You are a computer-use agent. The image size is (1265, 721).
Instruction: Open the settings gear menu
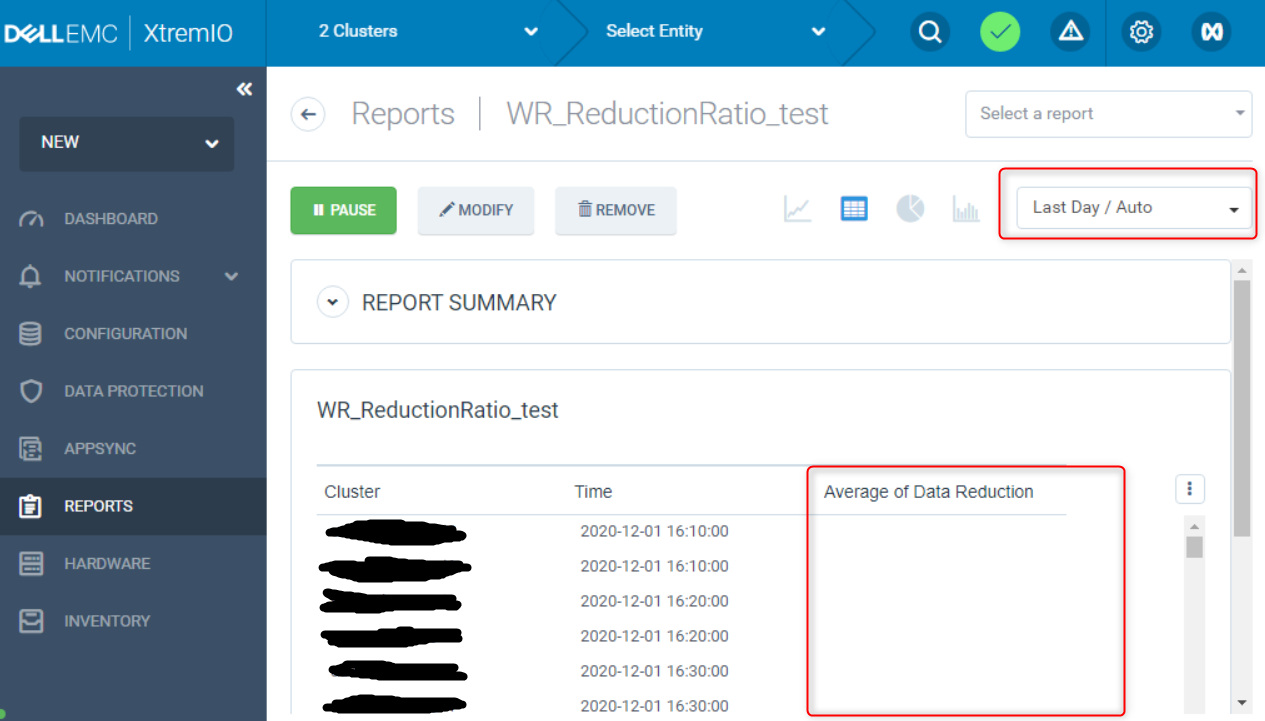1141,32
